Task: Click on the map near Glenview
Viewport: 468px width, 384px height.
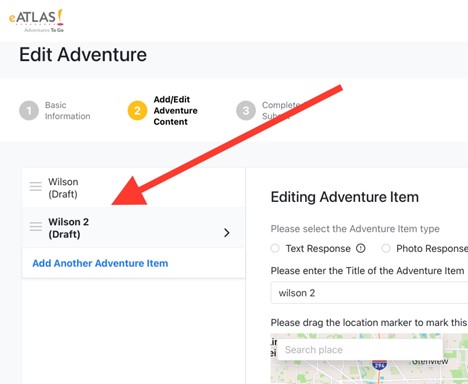Action: tap(430, 362)
